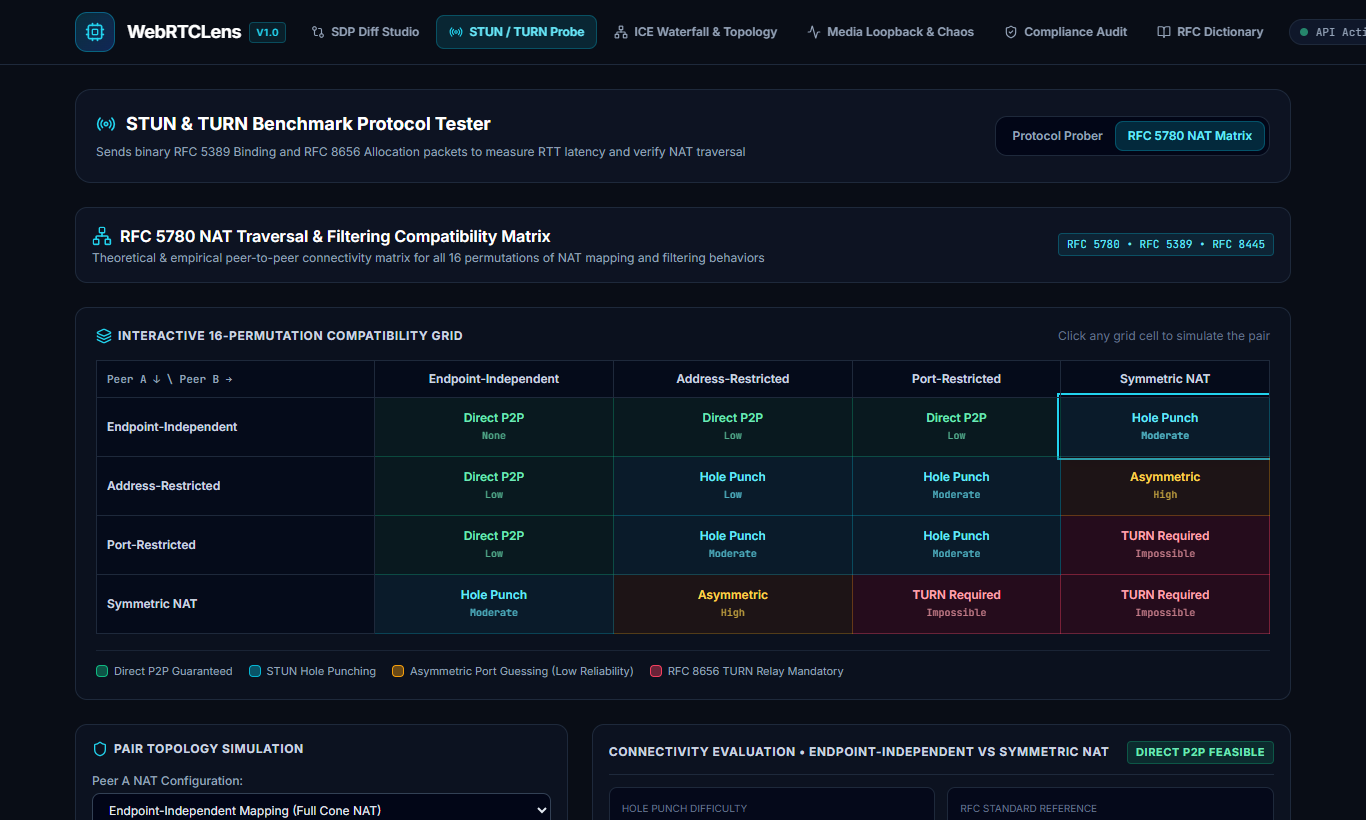Select Symmetric NAT row Hole Punch Moderate cell

[x=494, y=604]
